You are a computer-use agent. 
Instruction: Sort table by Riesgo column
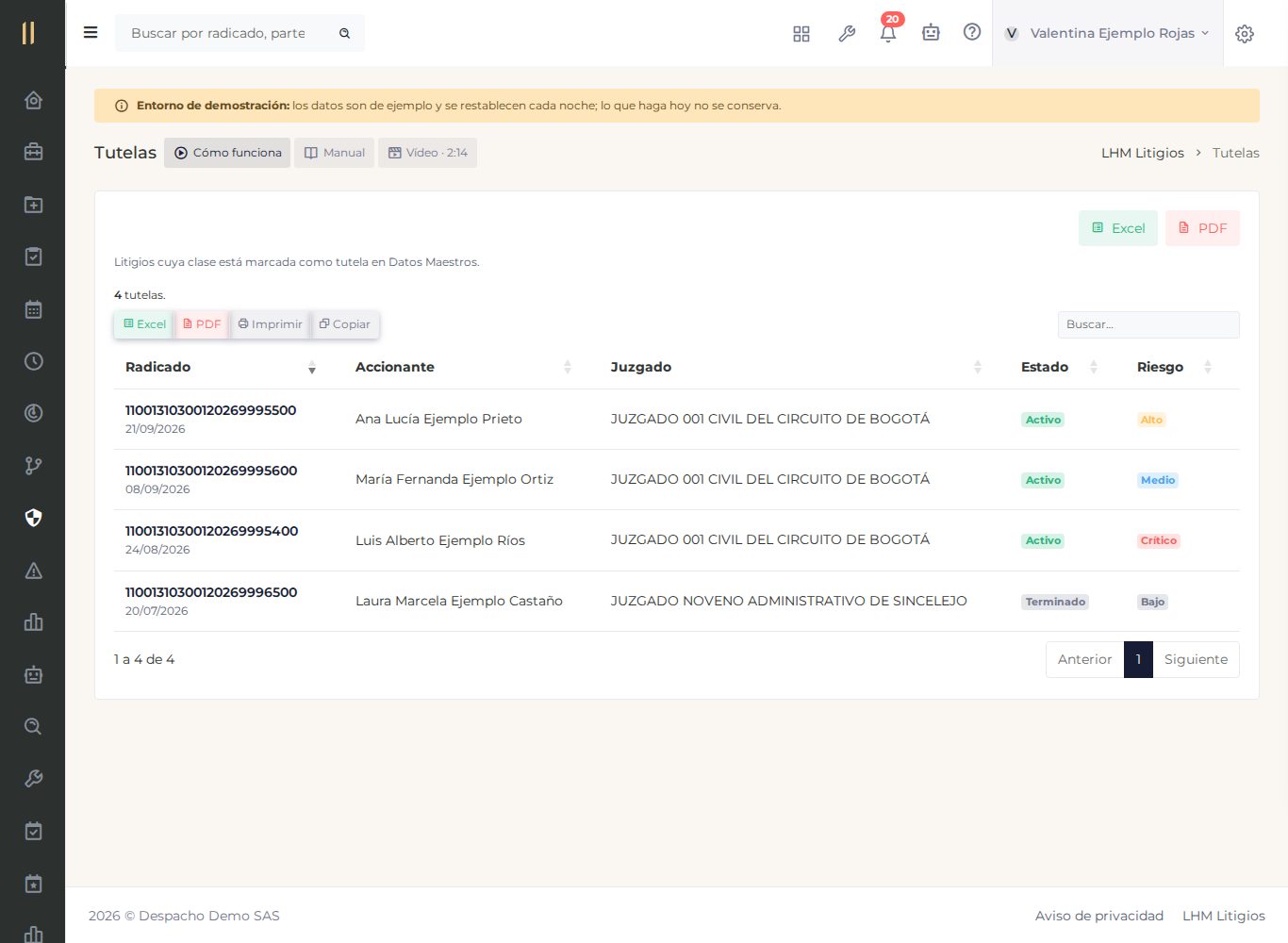click(x=1174, y=367)
